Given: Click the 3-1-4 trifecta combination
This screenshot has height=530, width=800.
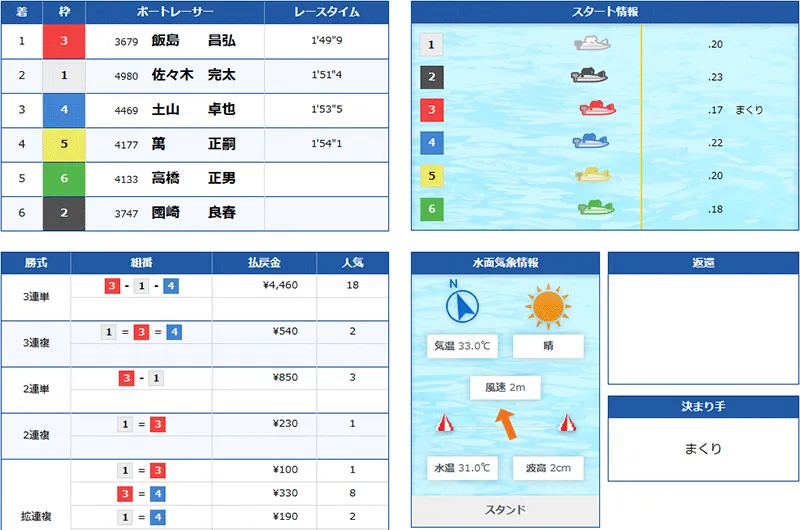Looking at the screenshot, I should 141,286.
